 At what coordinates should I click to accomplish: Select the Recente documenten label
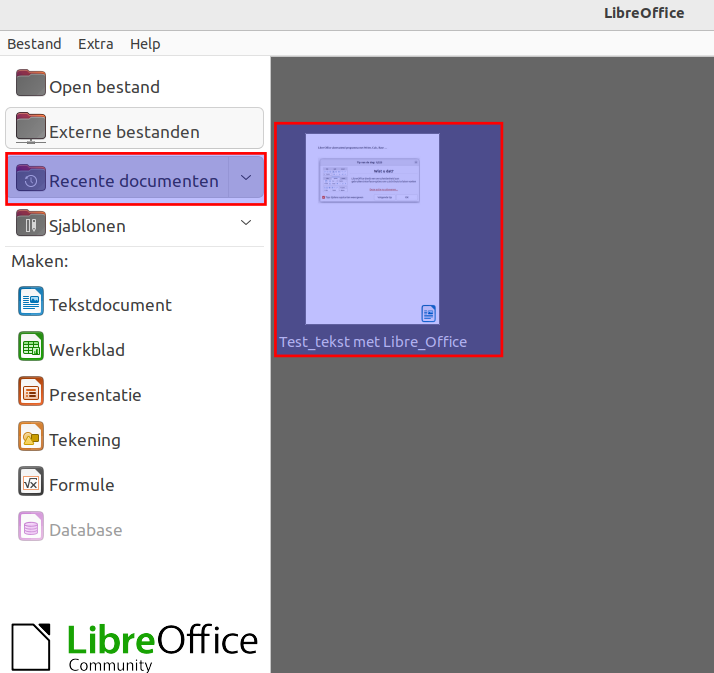pos(134,181)
